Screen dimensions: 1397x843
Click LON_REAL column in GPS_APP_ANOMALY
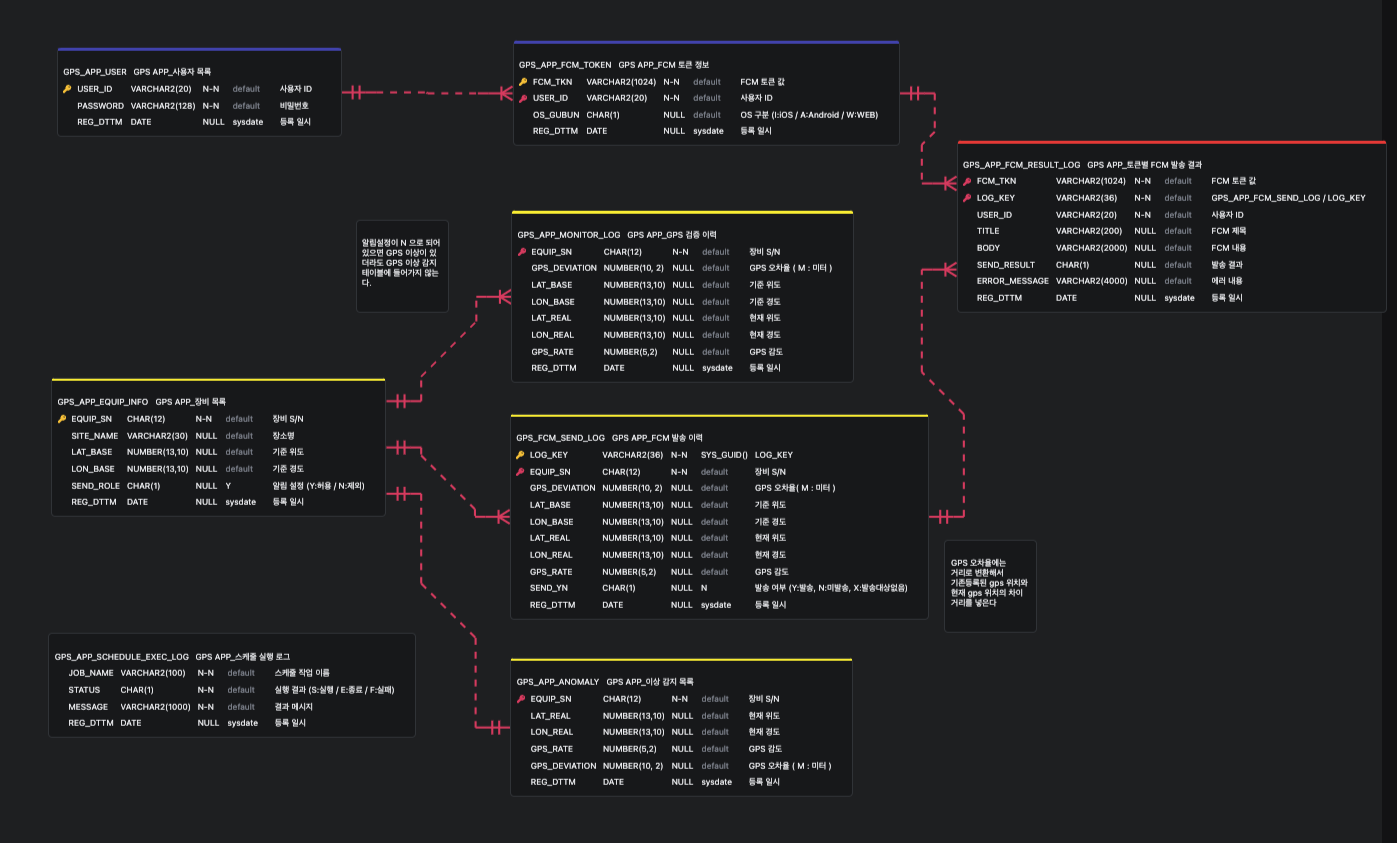pos(552,732)
